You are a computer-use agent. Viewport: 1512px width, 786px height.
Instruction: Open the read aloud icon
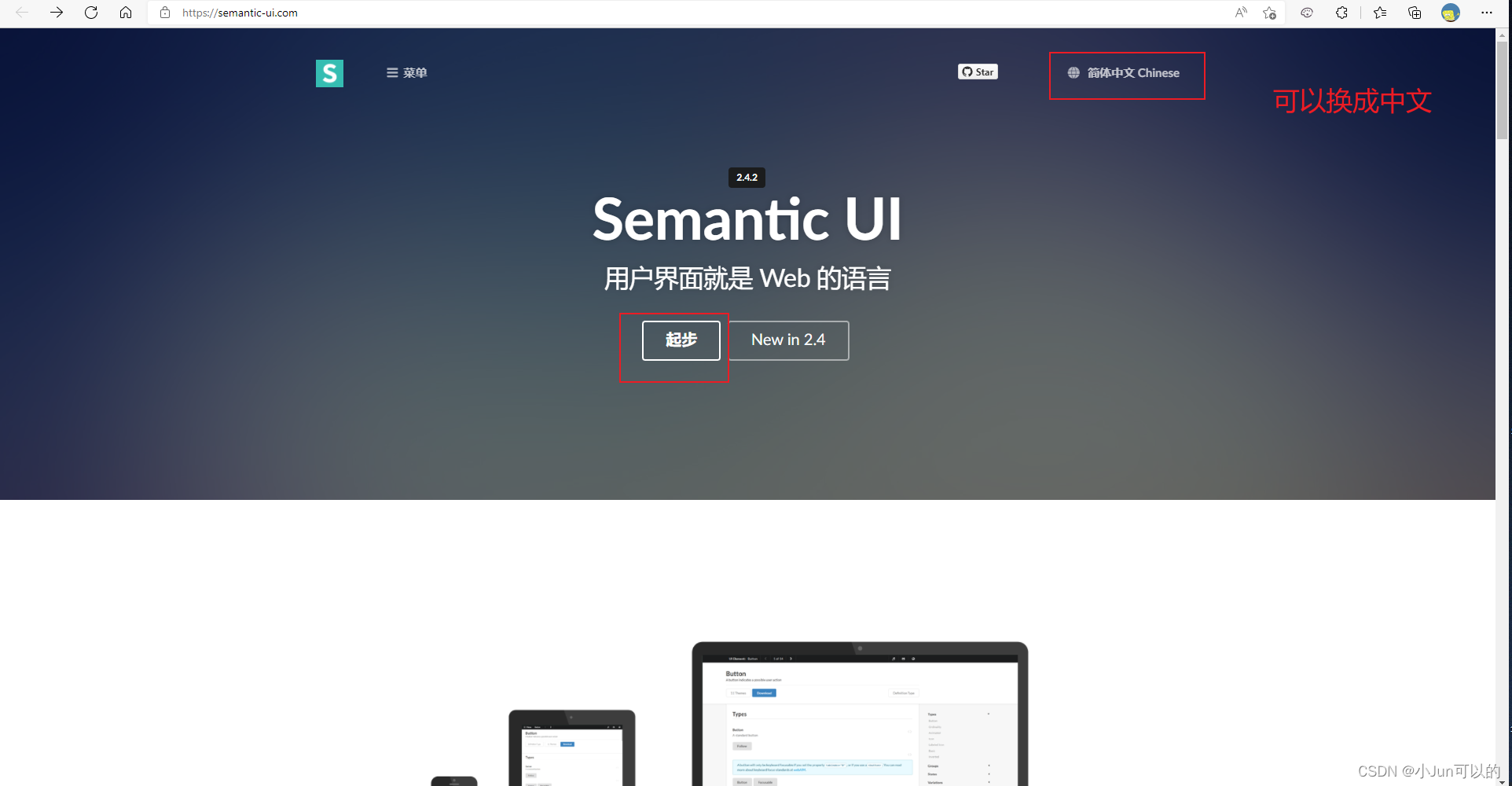[1241, 13]
